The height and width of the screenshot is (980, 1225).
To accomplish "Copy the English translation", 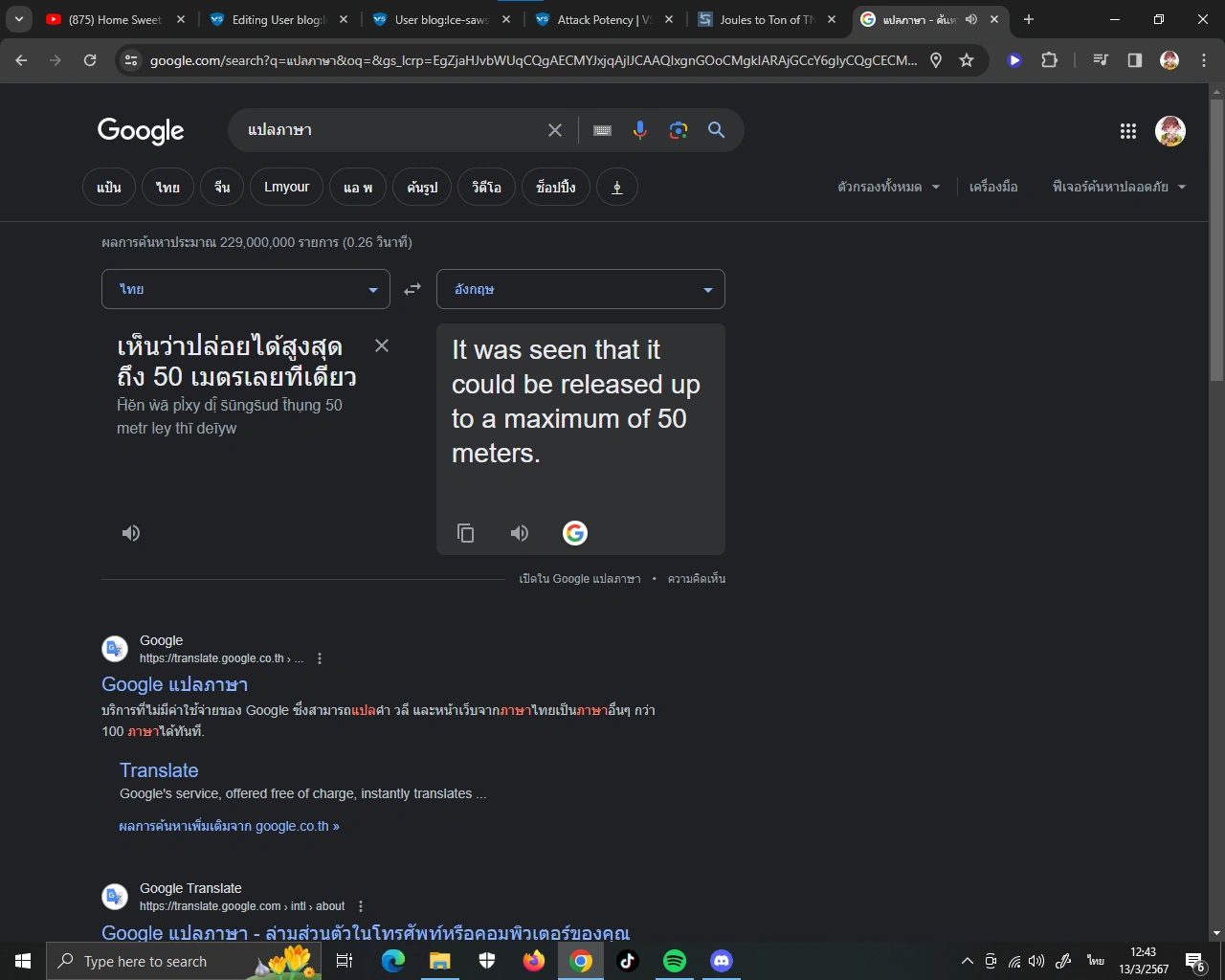I will click(x=466, y=533).
